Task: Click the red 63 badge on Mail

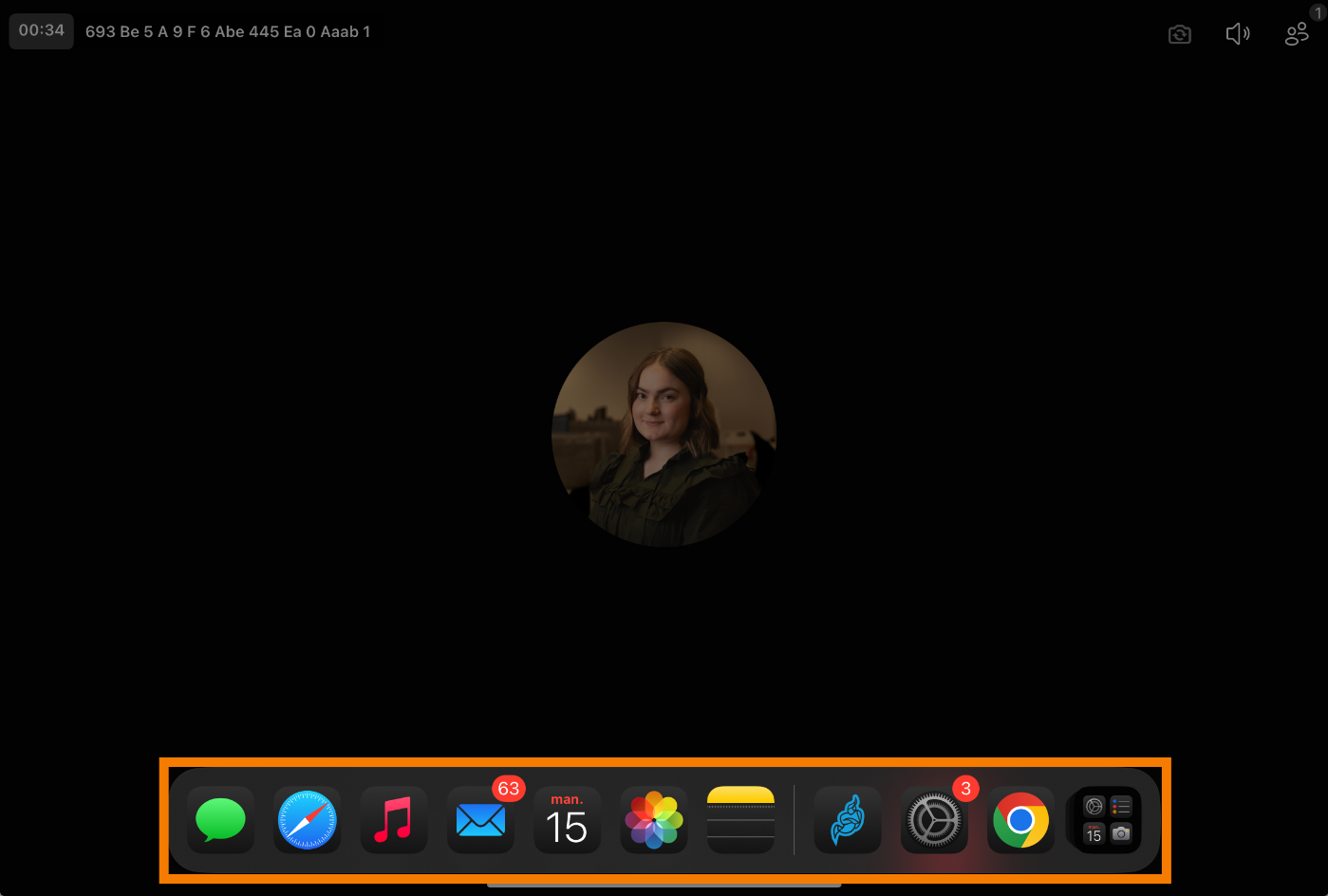Action: [x=509, y=789]
